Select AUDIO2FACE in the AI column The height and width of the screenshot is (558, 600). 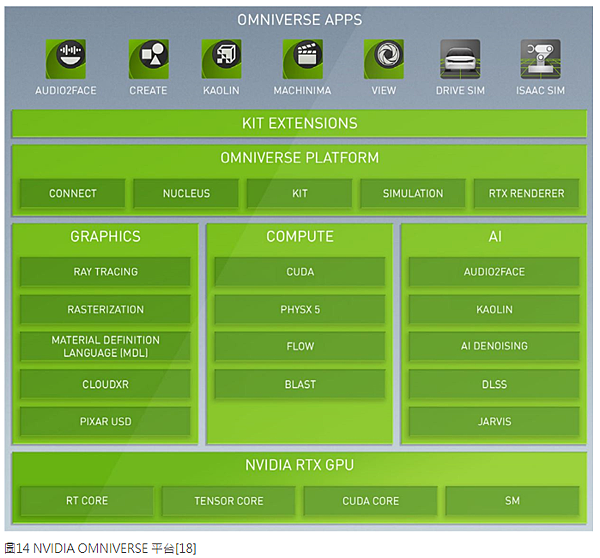[494, 272]
